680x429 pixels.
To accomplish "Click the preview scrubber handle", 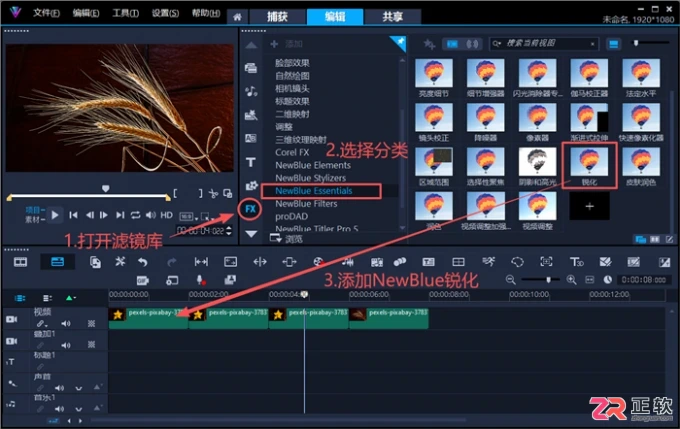I will [x=105, y=189].
